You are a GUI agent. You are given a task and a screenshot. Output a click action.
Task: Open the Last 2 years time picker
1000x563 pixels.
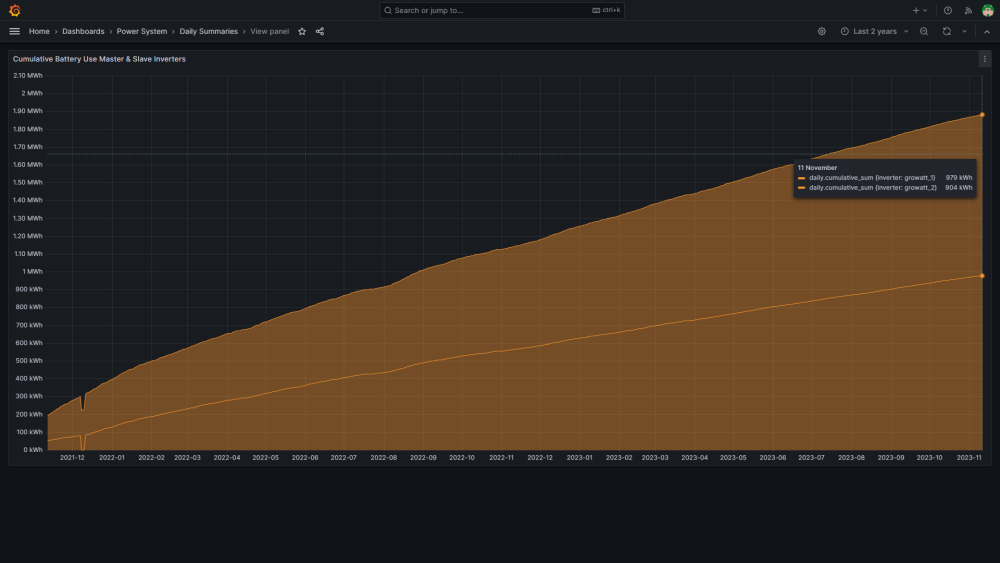coord(874,31)
